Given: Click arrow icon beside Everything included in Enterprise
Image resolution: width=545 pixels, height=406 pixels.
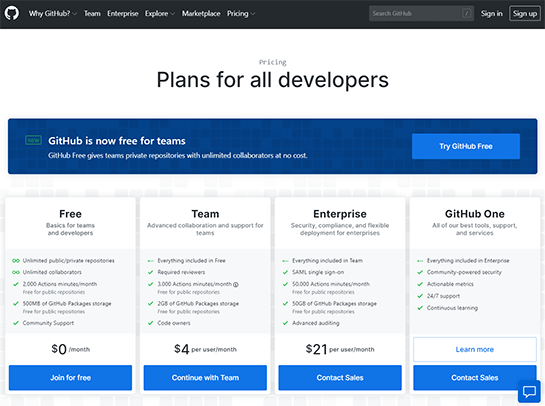Looking at the screenshot, I should pyautogui.click(x=420, y=261).
